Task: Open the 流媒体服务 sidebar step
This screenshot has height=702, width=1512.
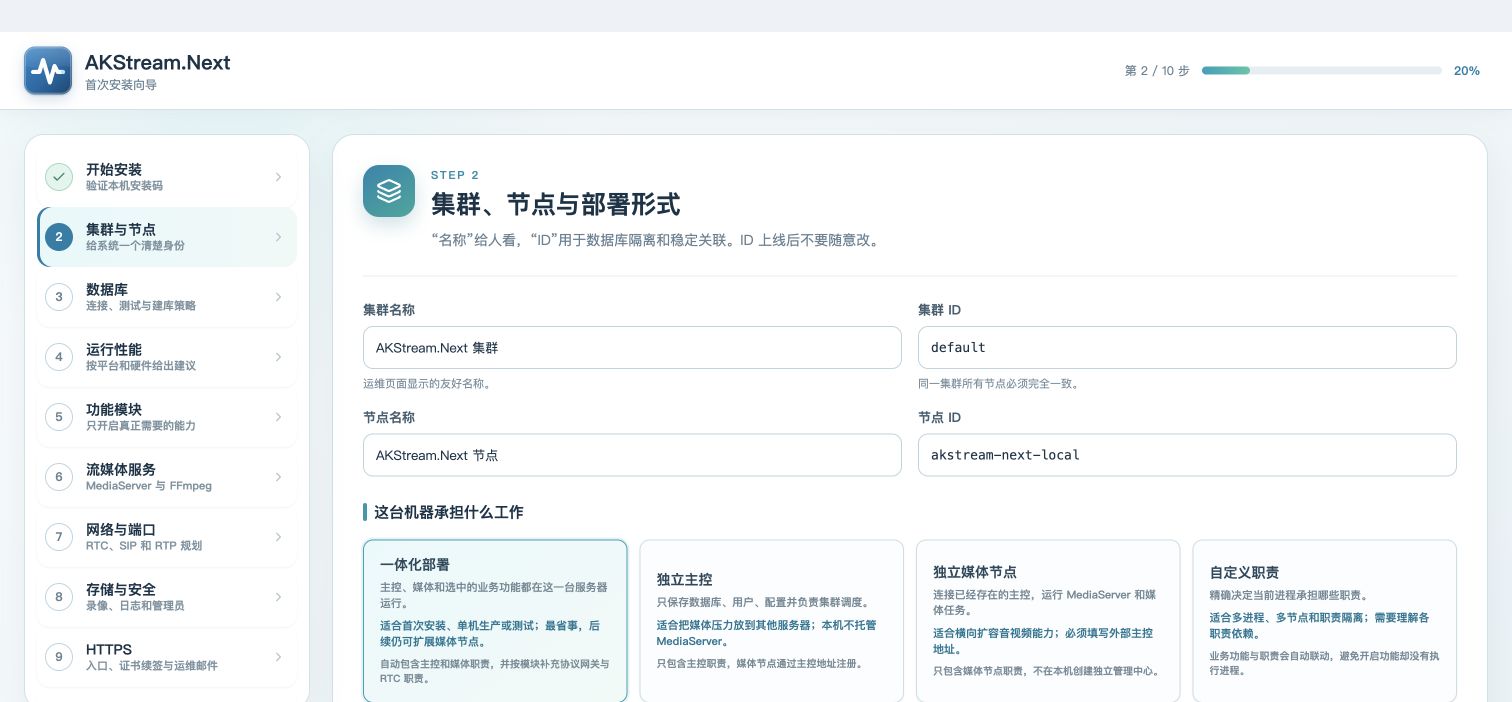Action: 167,477
